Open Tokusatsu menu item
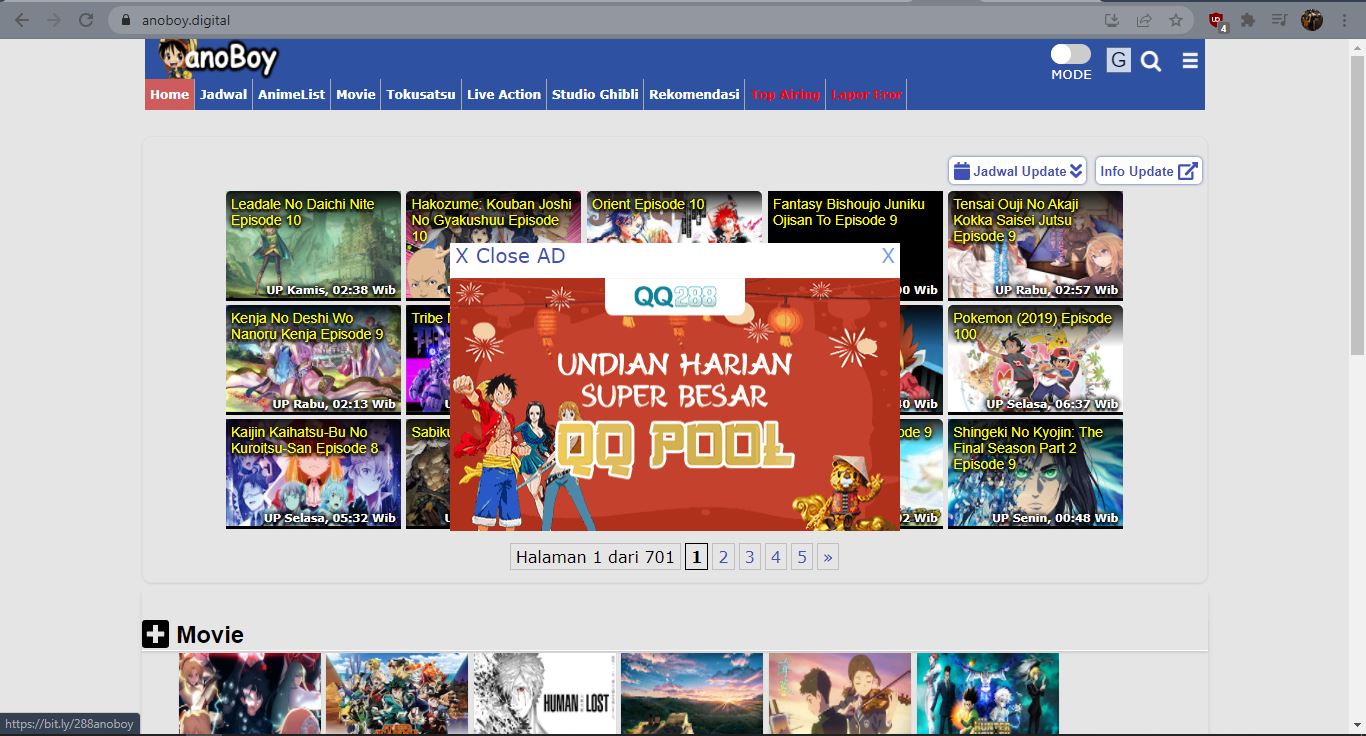The height and width of the screenshot is (736, 1366). coord(421,94)
